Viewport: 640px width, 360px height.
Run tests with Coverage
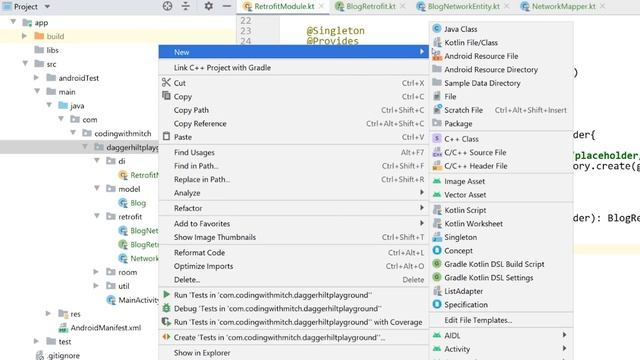coord(293,322)
